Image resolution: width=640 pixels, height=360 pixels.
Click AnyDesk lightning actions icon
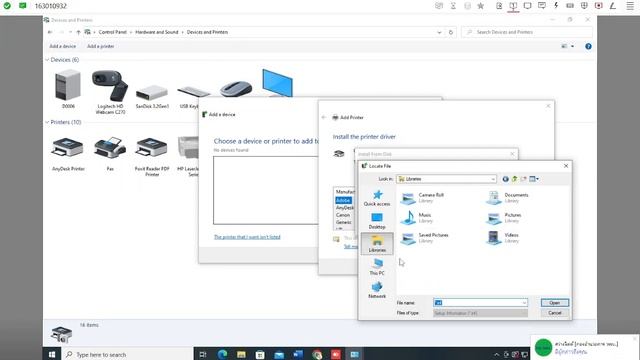point(556,6)
